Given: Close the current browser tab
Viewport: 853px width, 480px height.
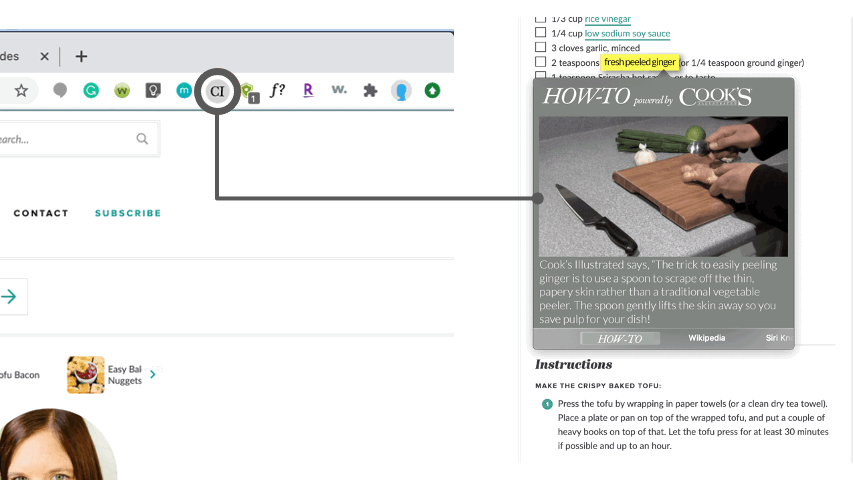Looking at the screenshot, I should click(x=45, y=56).
